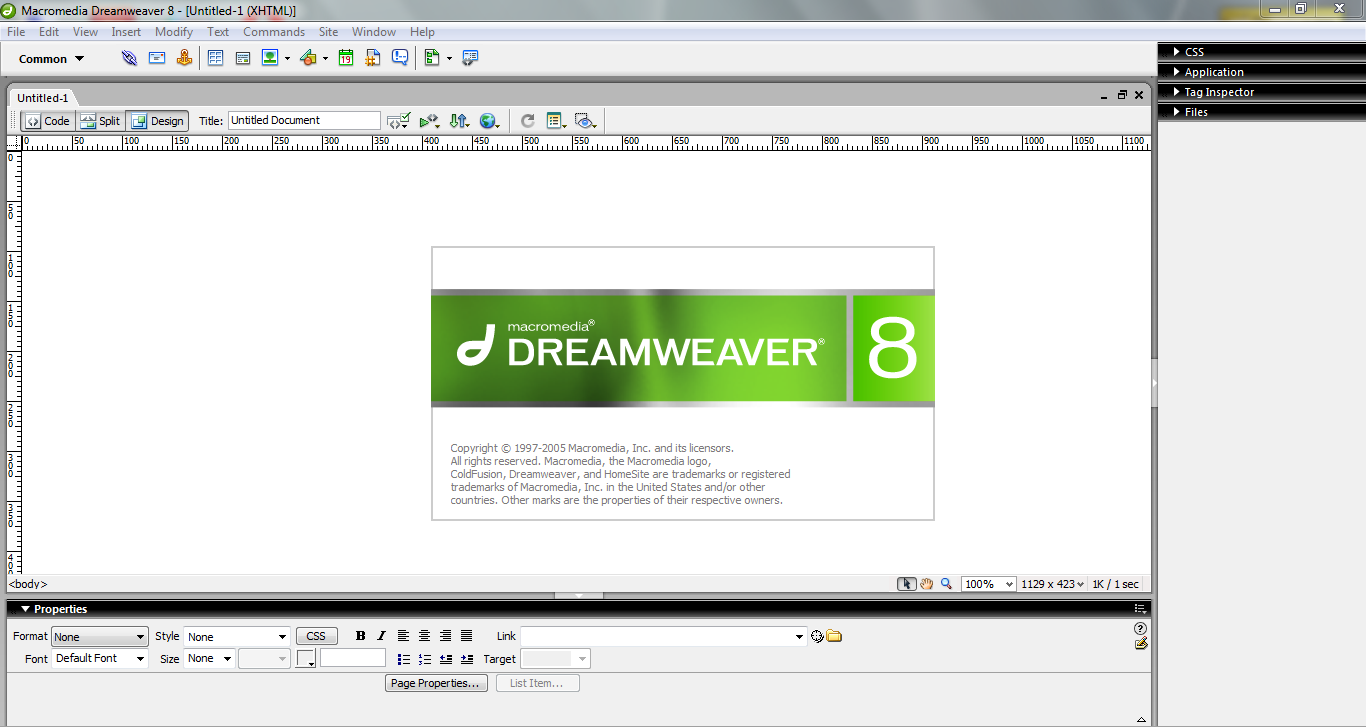Insert a Date with calendar icon
This screenshot has height=728, width=1366.
click(345, 58)
